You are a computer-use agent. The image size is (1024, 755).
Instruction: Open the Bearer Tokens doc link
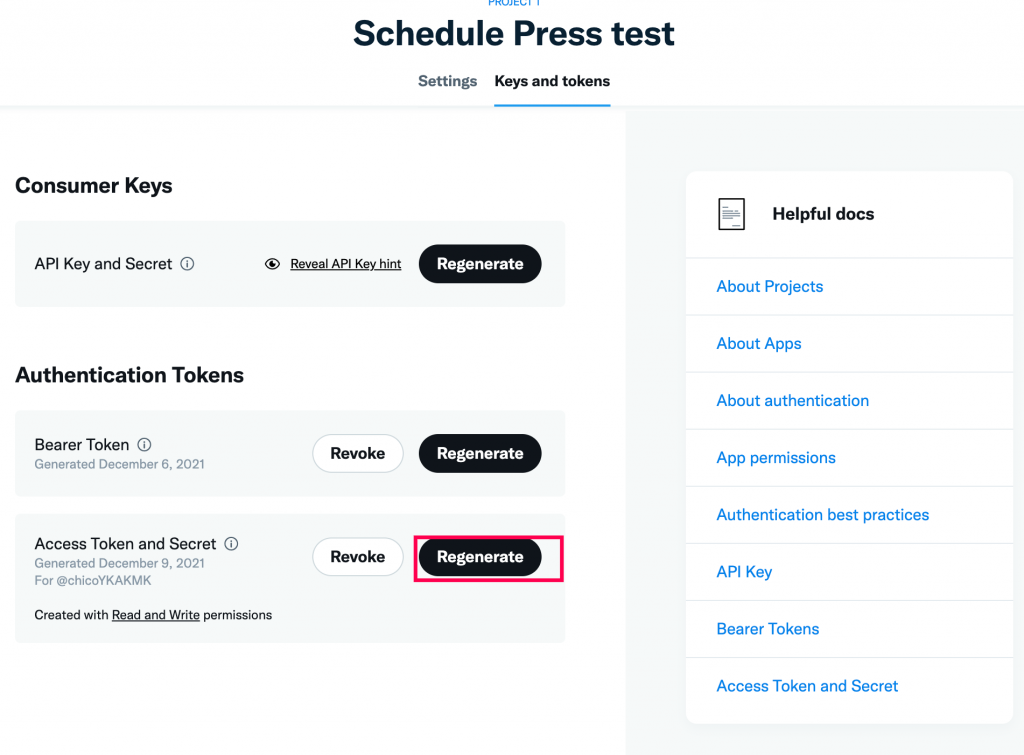(768, 629)
